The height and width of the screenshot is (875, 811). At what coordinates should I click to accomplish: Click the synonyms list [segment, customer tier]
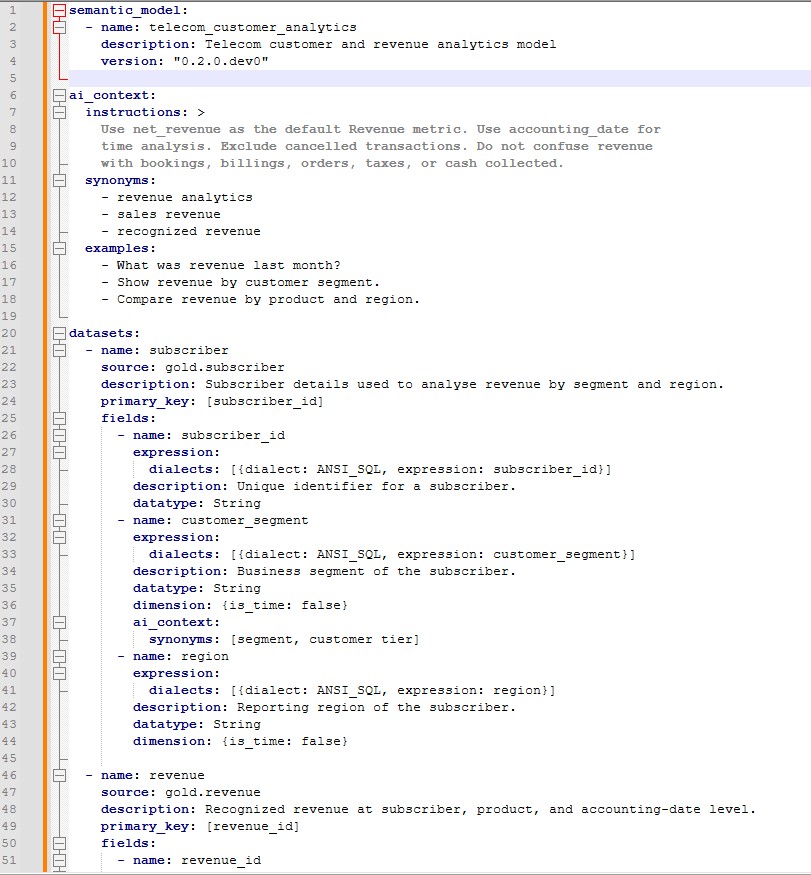click(324, 640)
